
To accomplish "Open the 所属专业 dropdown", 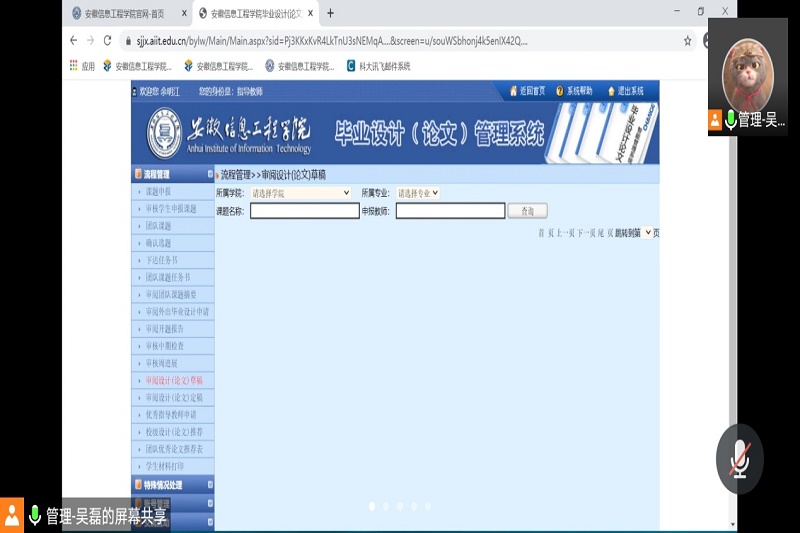I will coord(418,193).
